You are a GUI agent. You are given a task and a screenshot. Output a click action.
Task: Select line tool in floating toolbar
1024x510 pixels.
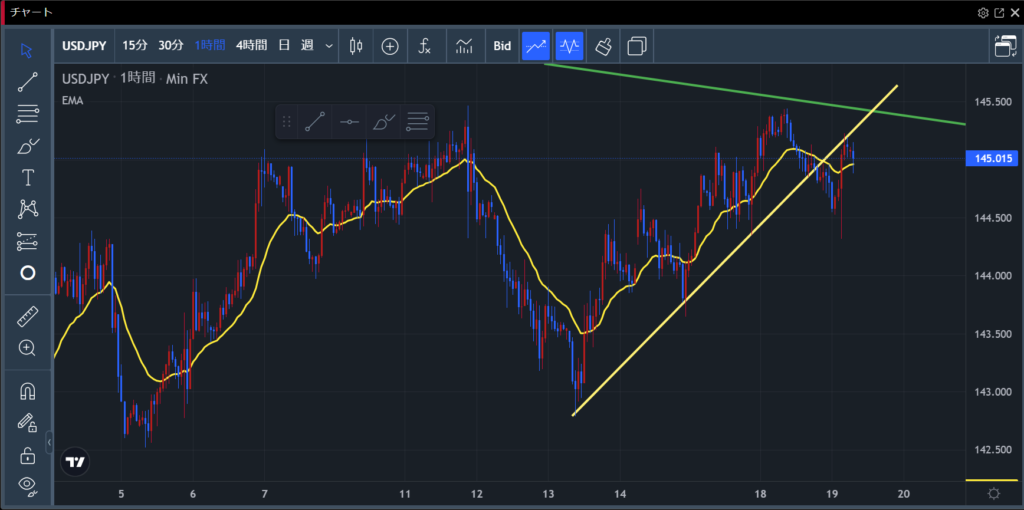coord(315,121)
